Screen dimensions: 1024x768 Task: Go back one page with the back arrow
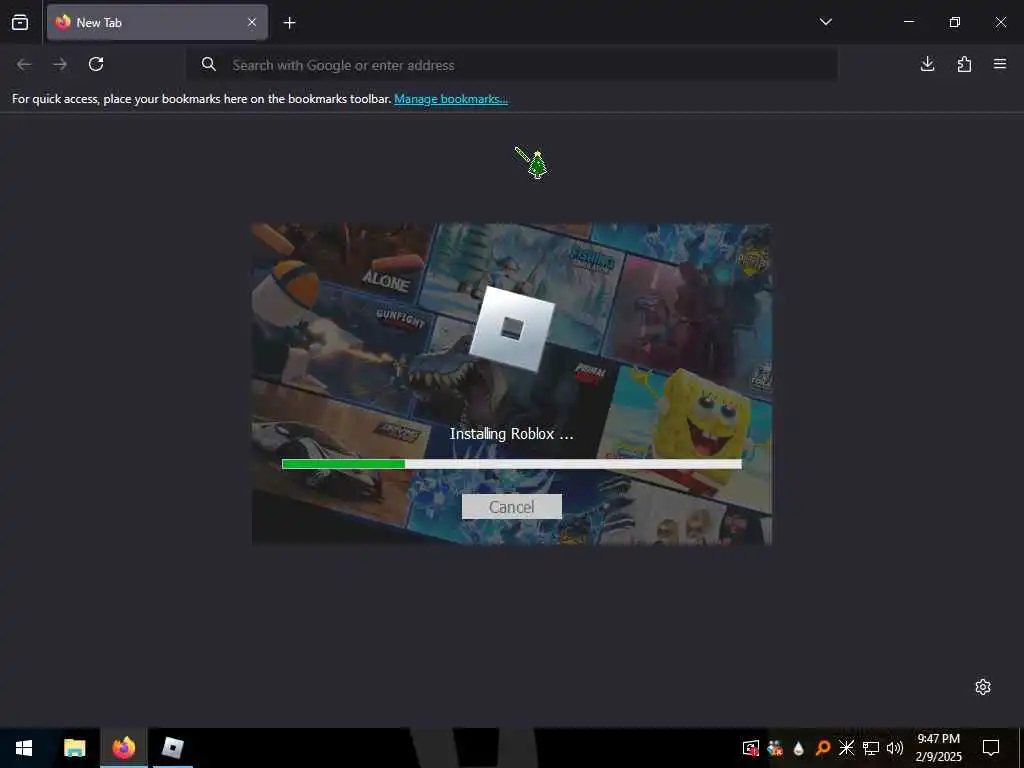click(24, 64)
